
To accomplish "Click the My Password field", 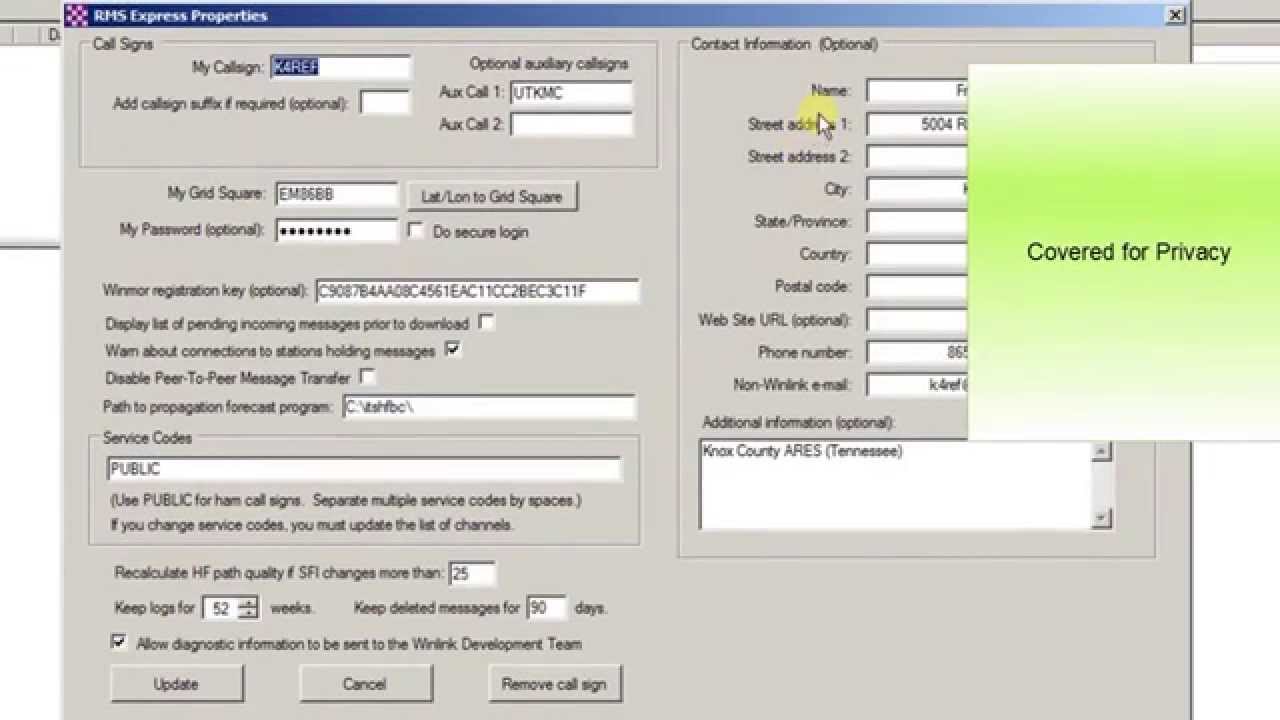I will [337, 231].
